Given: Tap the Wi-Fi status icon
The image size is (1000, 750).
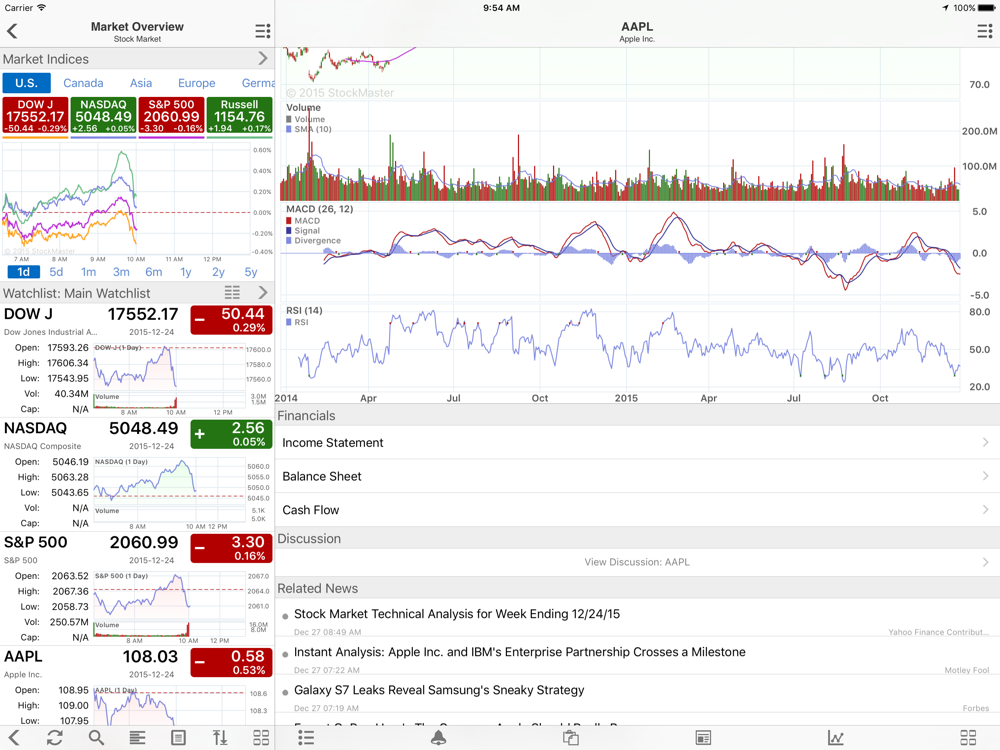Looking at the screenshot, I should coord(42,8).
